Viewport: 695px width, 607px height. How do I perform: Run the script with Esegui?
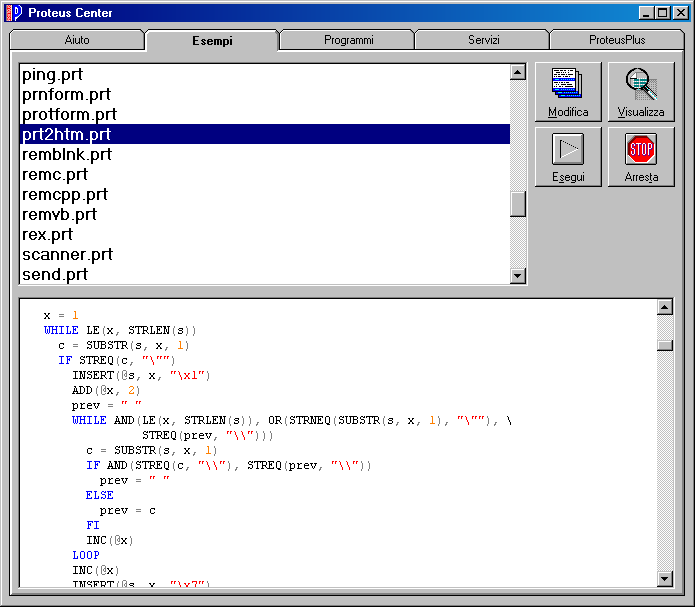pyautogui.click(x=568, y=157)
